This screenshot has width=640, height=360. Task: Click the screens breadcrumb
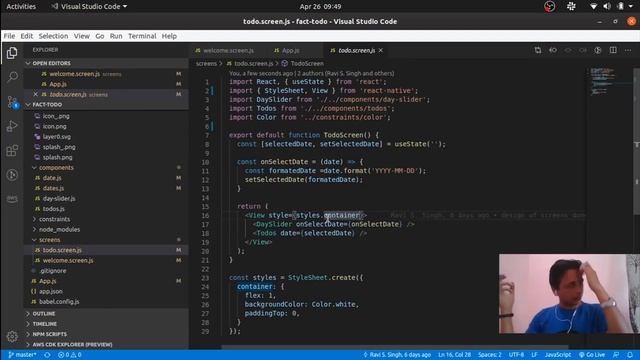tap(206, 63)
